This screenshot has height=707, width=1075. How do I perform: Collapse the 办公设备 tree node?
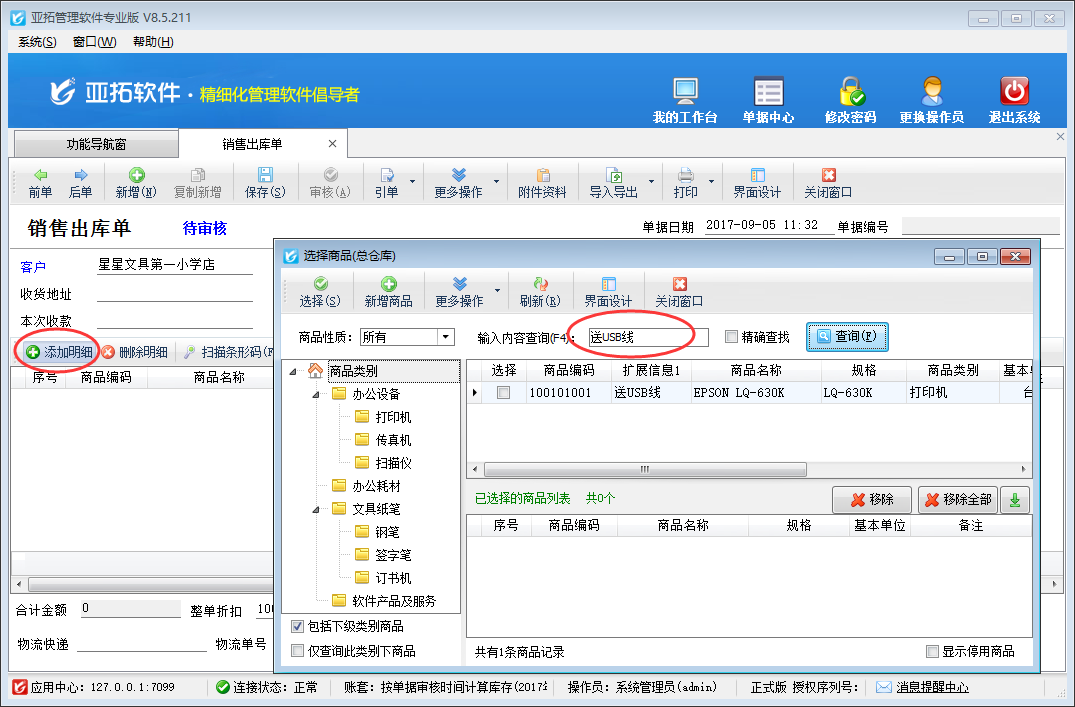[x=317, y=395]
